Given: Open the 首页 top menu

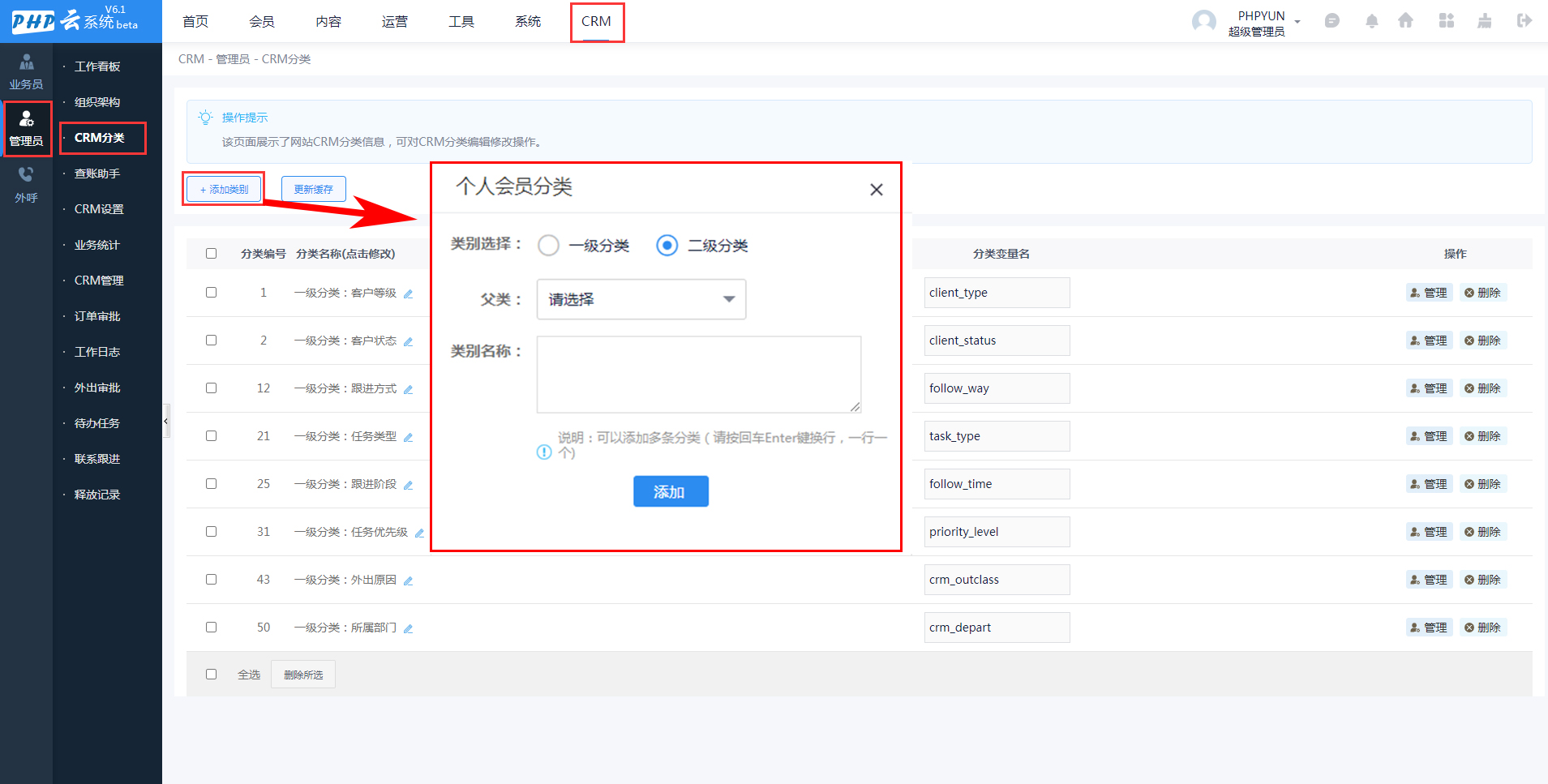Looking at the screenshot, I should (x=195, y=22).
